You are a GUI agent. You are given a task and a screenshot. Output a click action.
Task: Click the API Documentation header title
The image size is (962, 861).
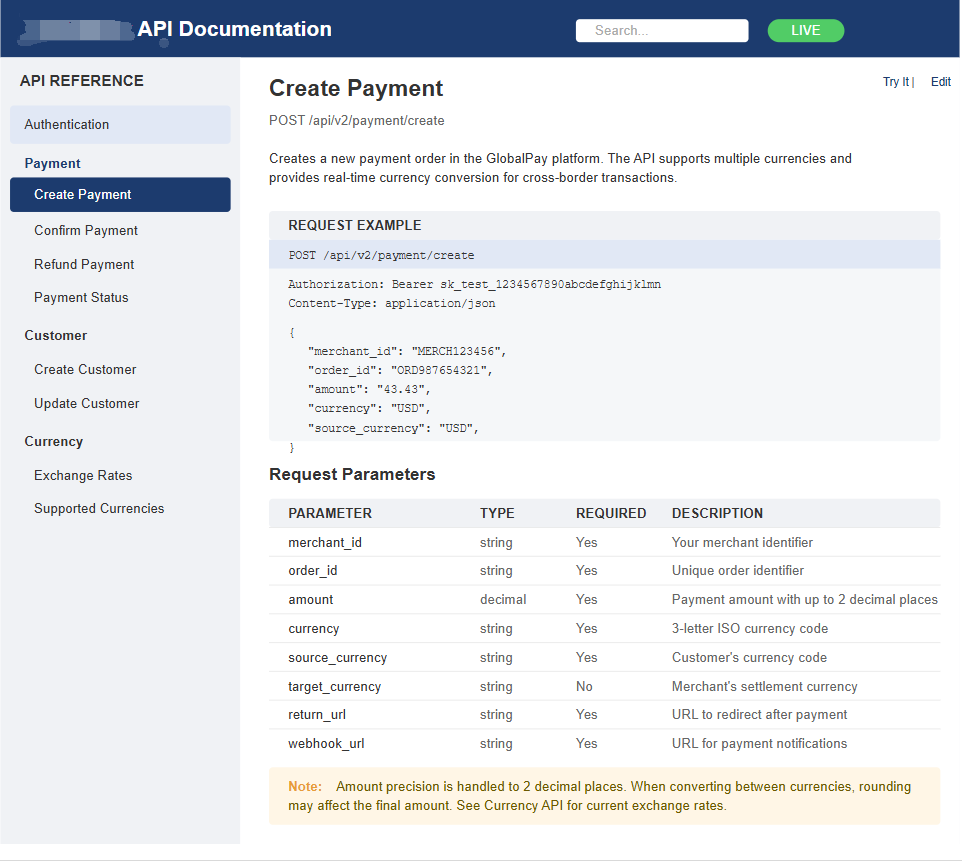[234, 29]
